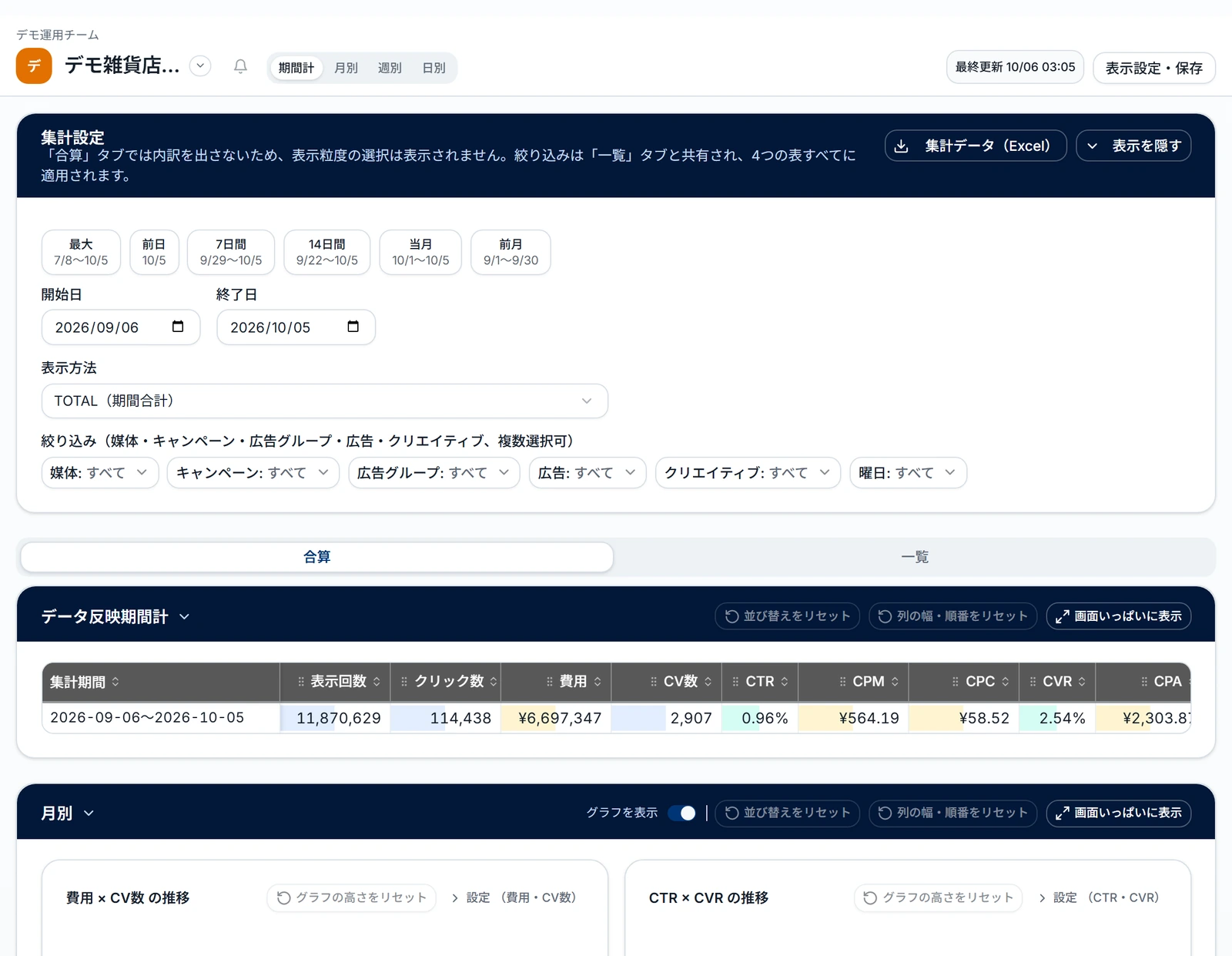Open the account switcher chevron beside デモ雑貨店
Screen dimensions: 1232x956
click(200, 66)
